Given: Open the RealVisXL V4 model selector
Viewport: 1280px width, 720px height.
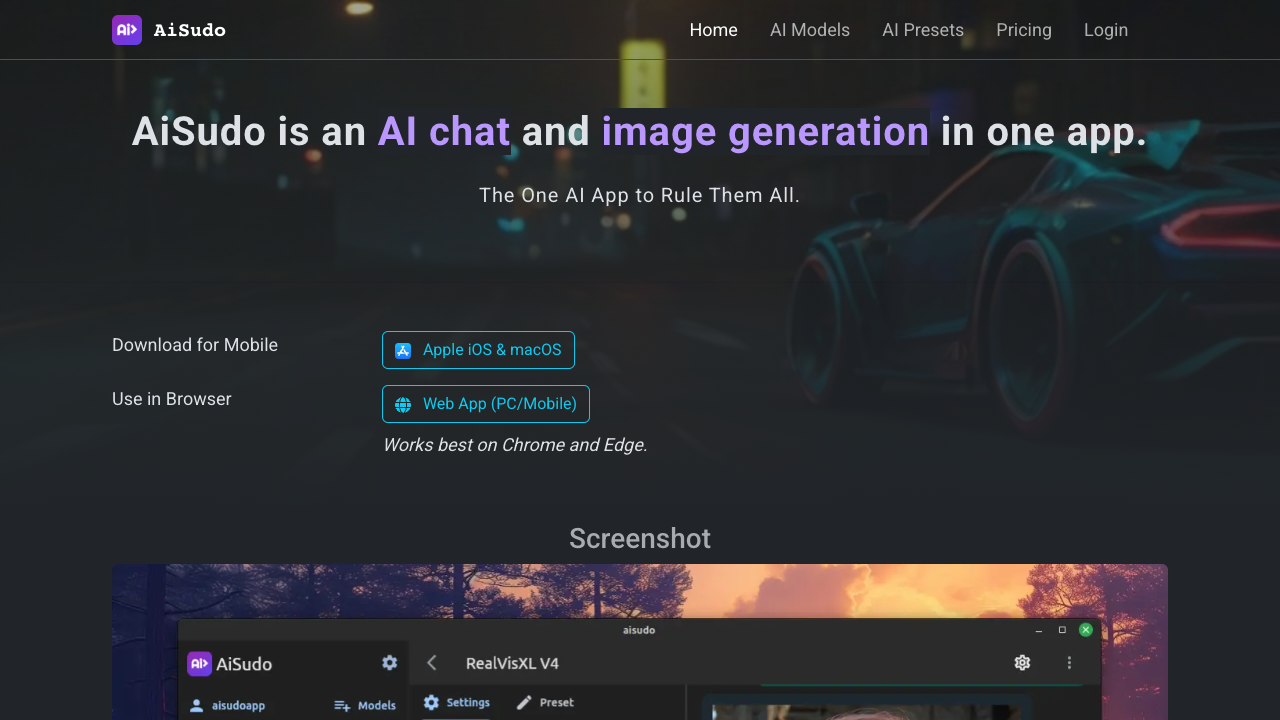Looking at the screenshot, I should click(513, 663).
